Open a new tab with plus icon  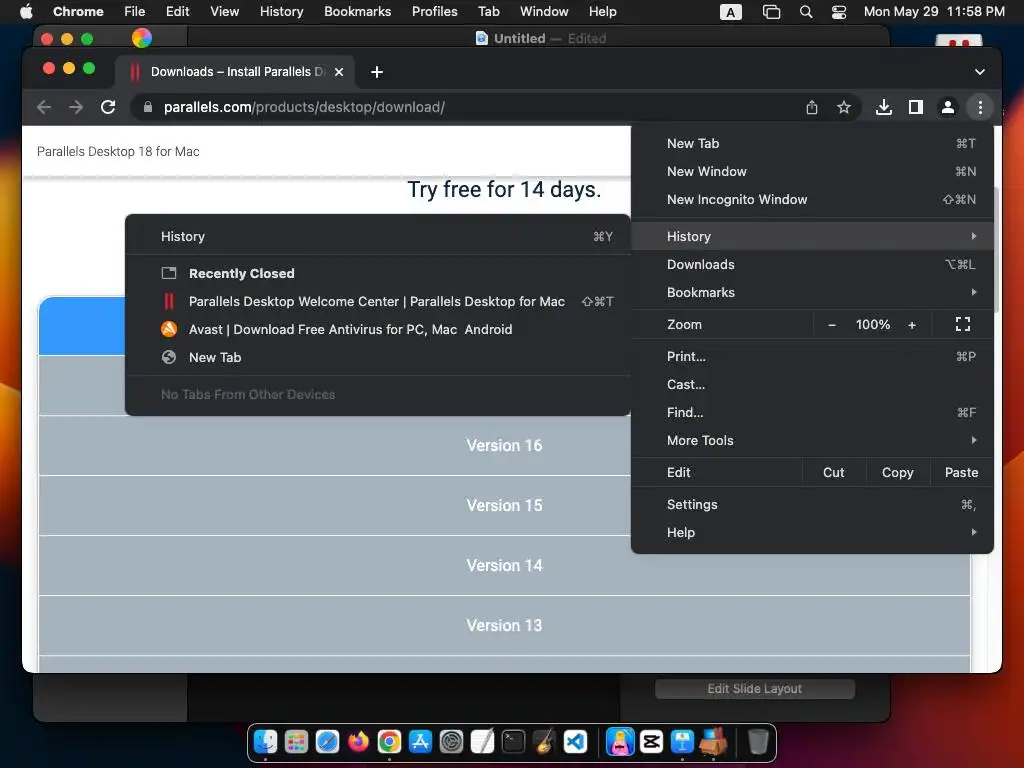377,72
